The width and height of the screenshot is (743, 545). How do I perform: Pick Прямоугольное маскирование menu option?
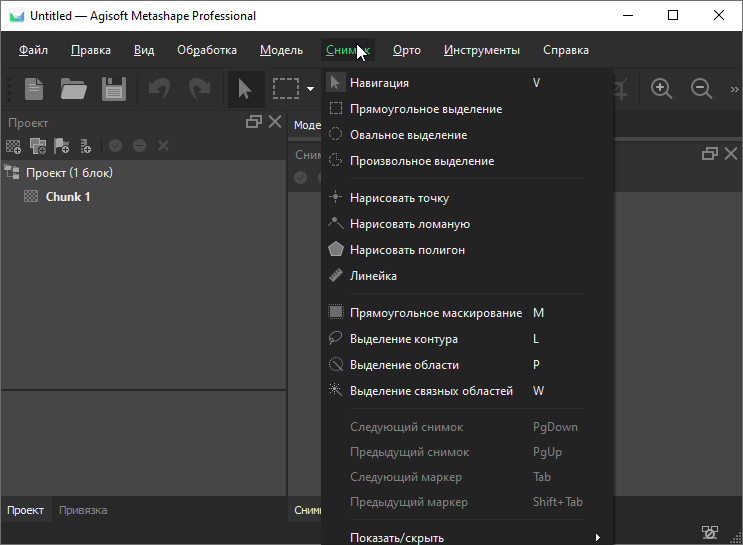[435, 313]
